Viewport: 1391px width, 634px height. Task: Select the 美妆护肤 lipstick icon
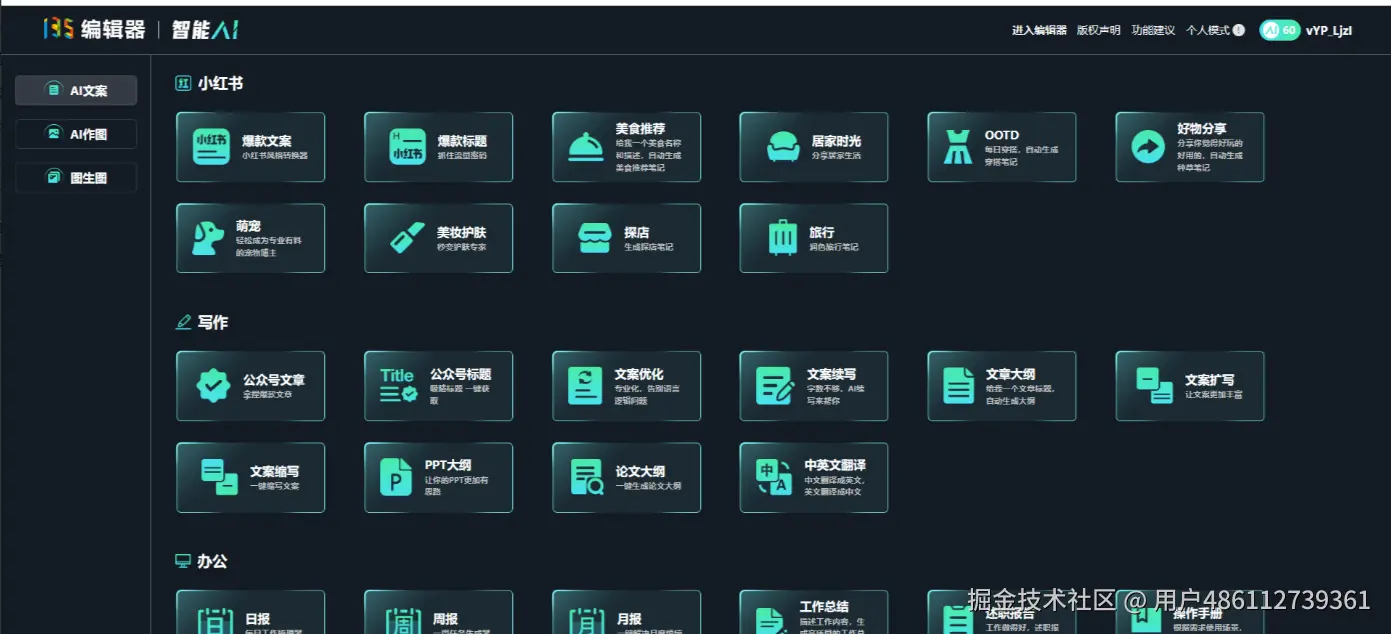click(x=407, y=238)
